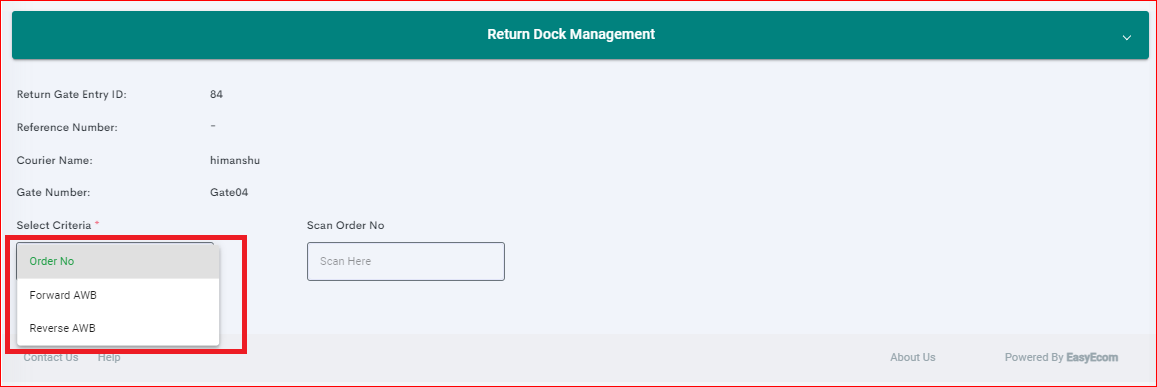Select the Gate04 gate number value
This screenshot has width=1157, height=387.
point(229,193)
